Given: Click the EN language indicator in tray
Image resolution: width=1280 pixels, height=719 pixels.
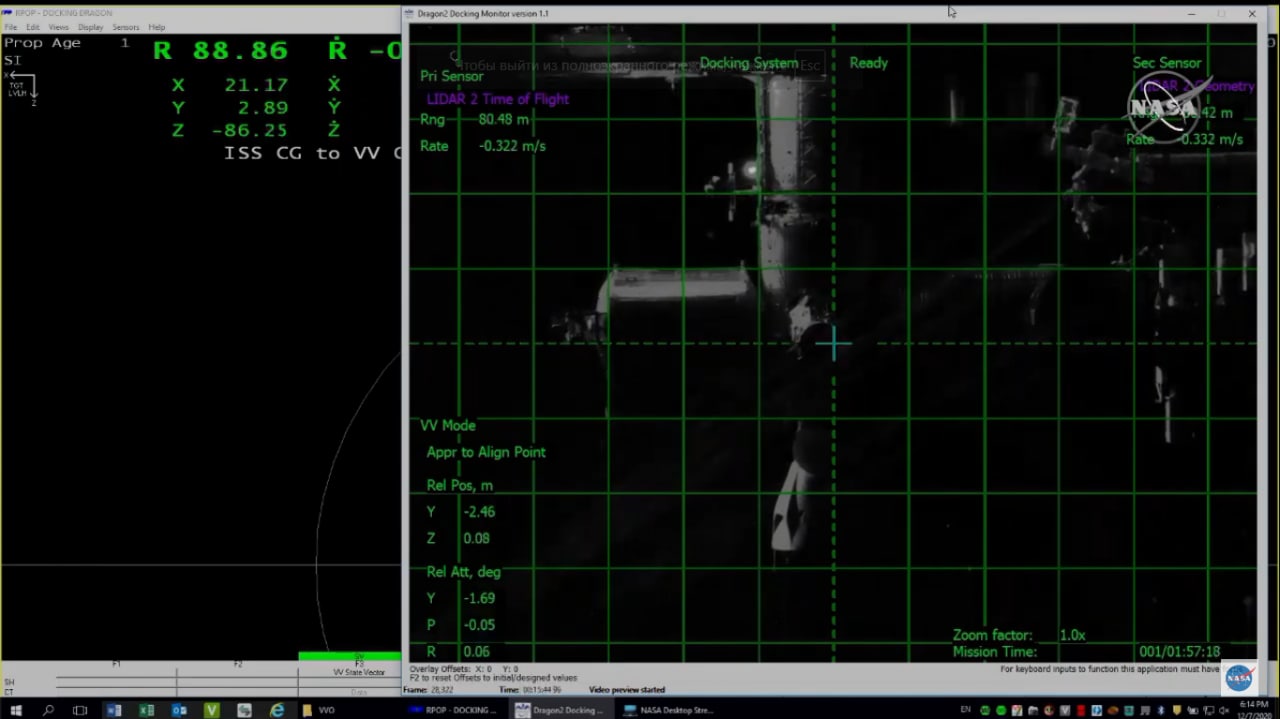Looking at the screenshot, I should (x=965, y=710).
